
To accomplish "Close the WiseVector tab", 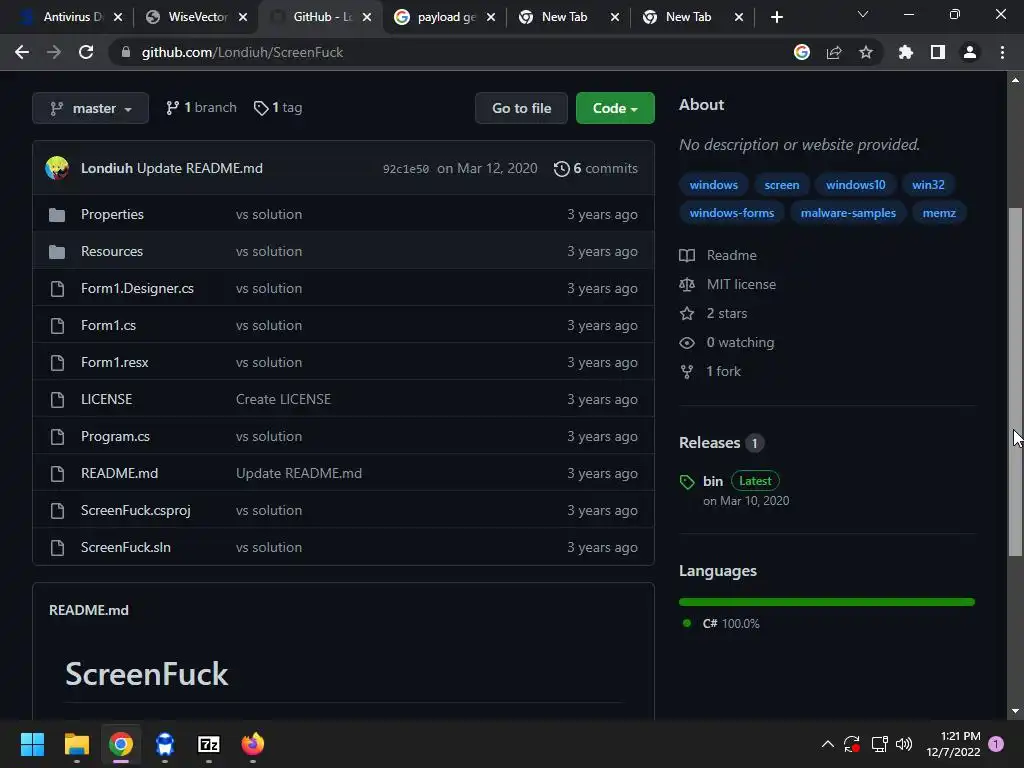I will click(243, 17).
